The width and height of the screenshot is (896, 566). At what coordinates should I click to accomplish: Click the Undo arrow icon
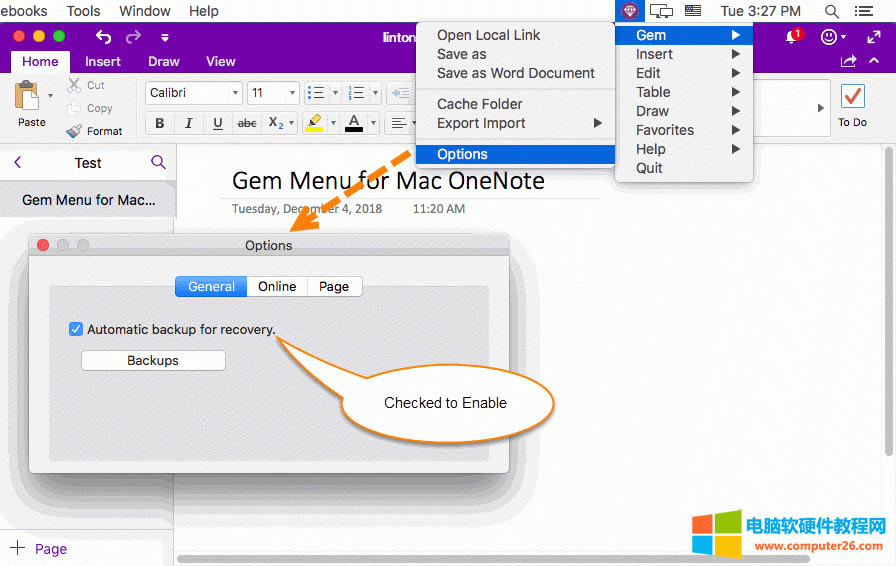tap(103, 37)
